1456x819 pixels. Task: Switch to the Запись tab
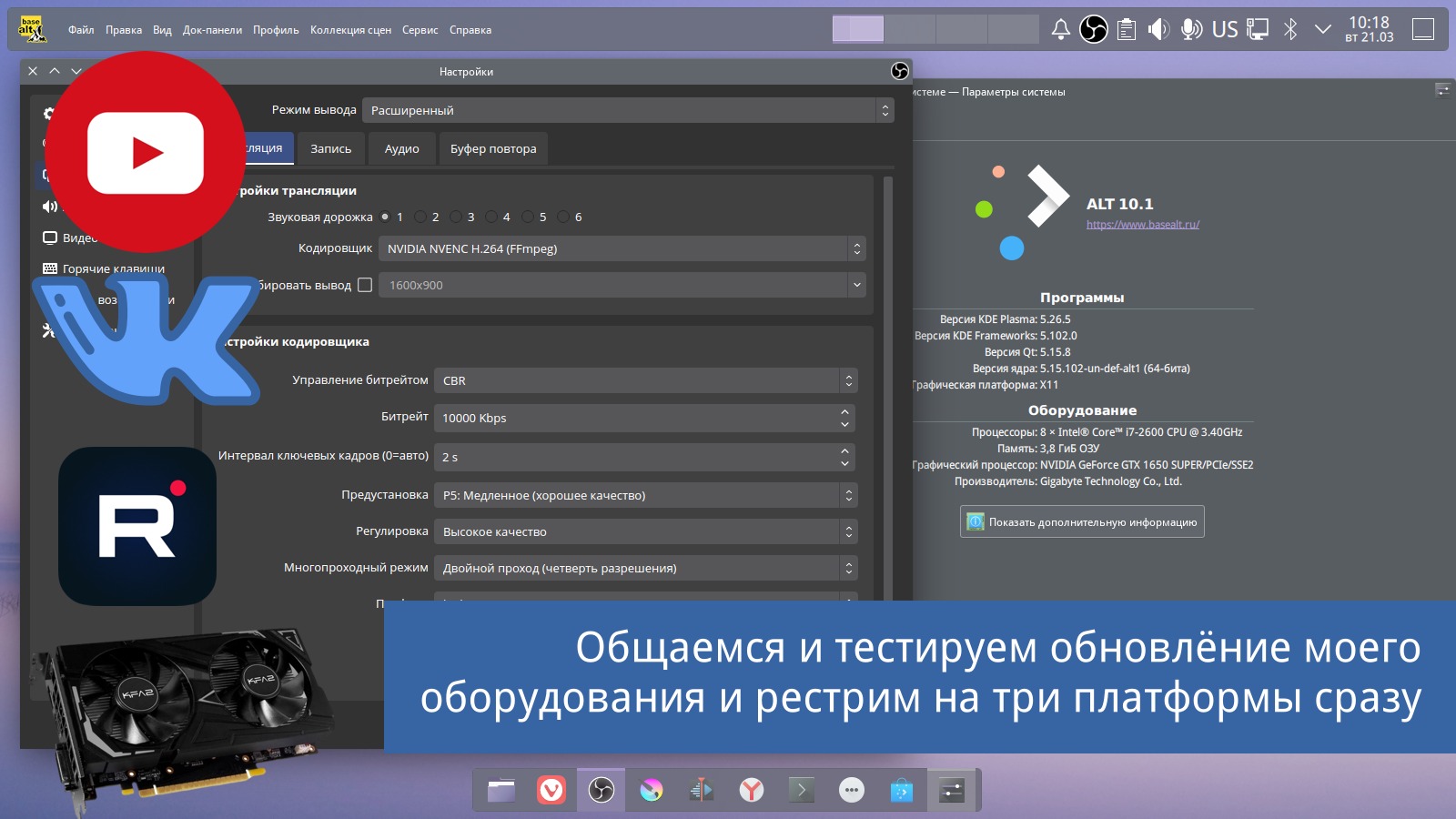[x=330, y=147]
